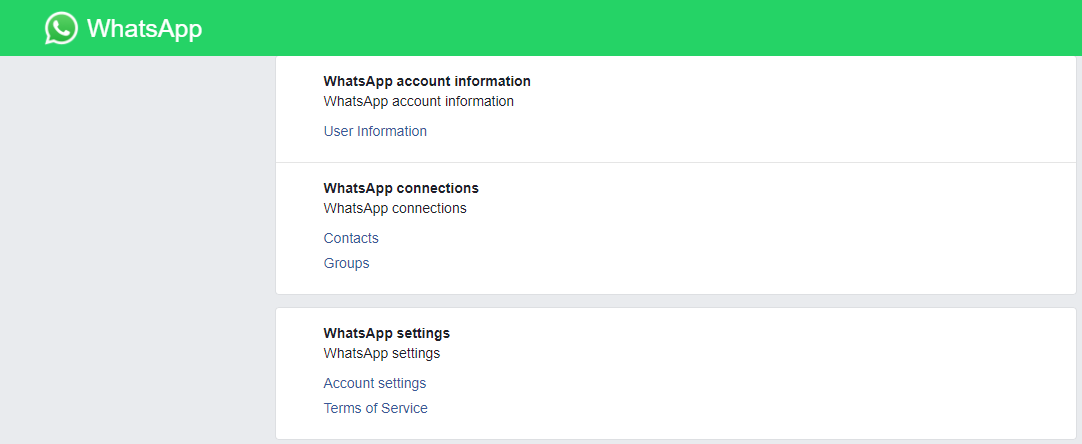Click the divider line between account and connections
The height and width of the screenshot is (444, 1082).
coord(675,162)
